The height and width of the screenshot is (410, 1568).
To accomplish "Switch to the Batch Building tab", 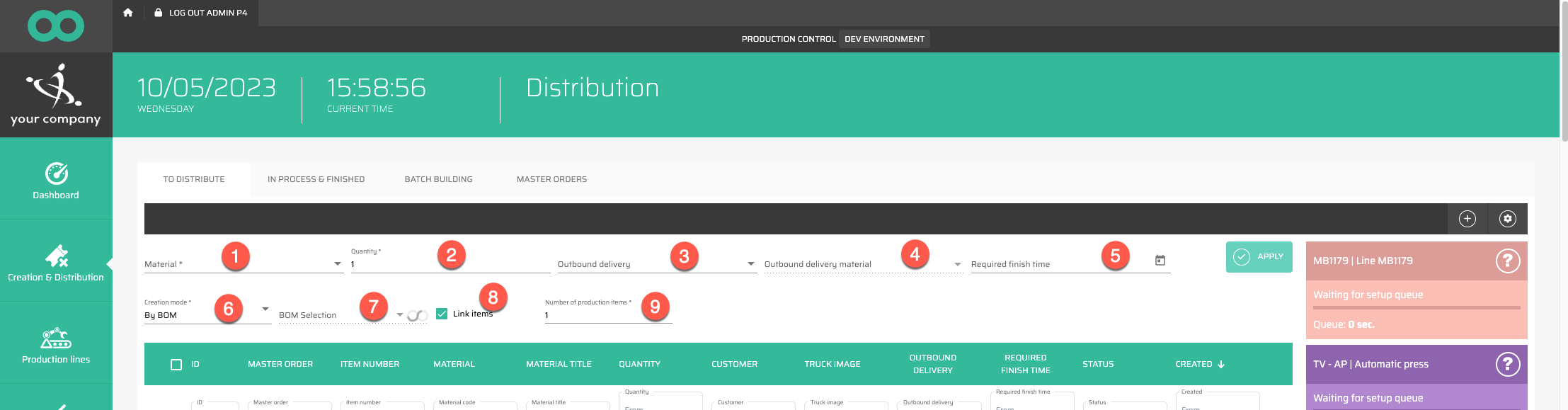I will point(438,179).
